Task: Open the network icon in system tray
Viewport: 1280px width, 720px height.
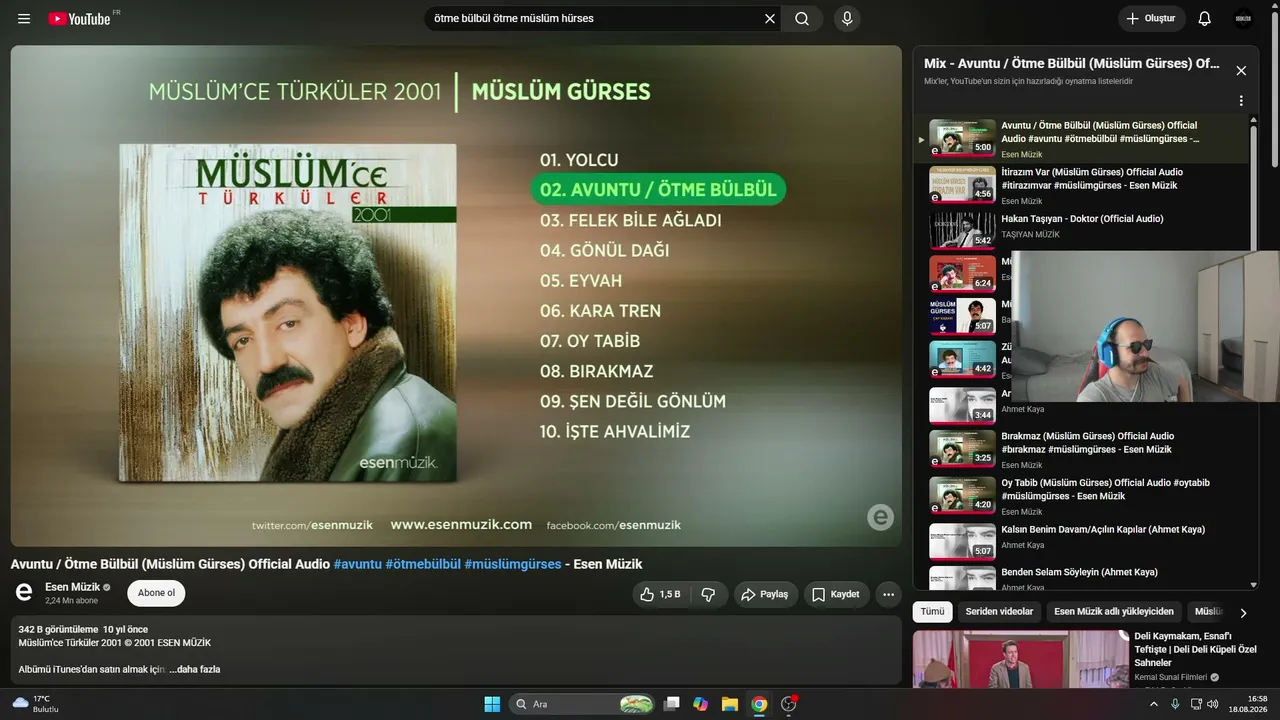Action: coord(1196,704)
